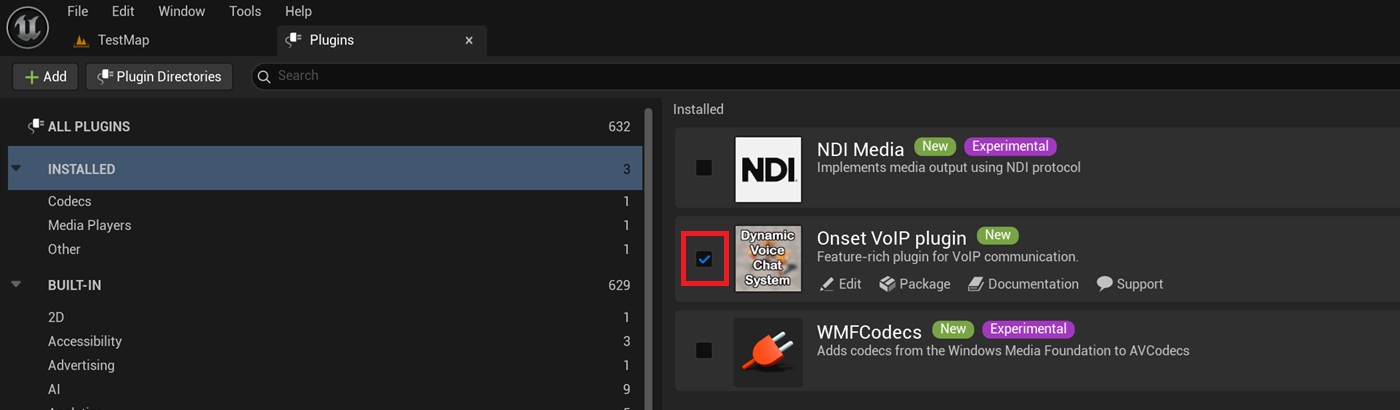Select the All Plugins category
1400x410 pixels.
(325, 127)
